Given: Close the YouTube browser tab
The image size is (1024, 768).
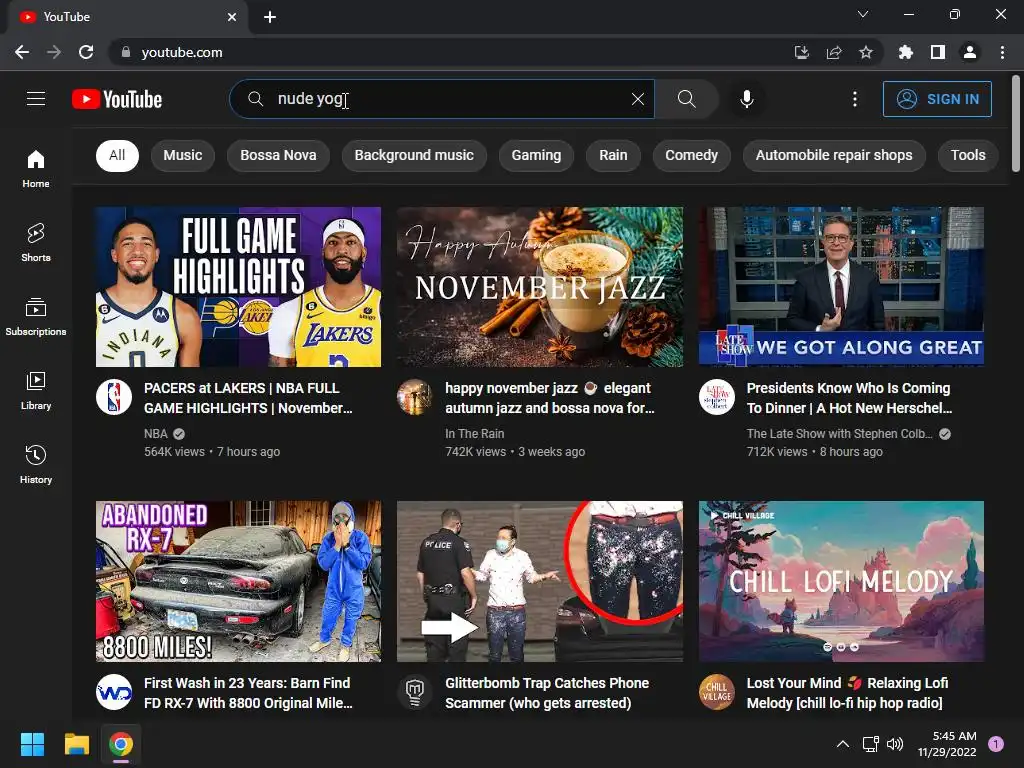Looking at the screenshot, I should click(x=232, y=17).
